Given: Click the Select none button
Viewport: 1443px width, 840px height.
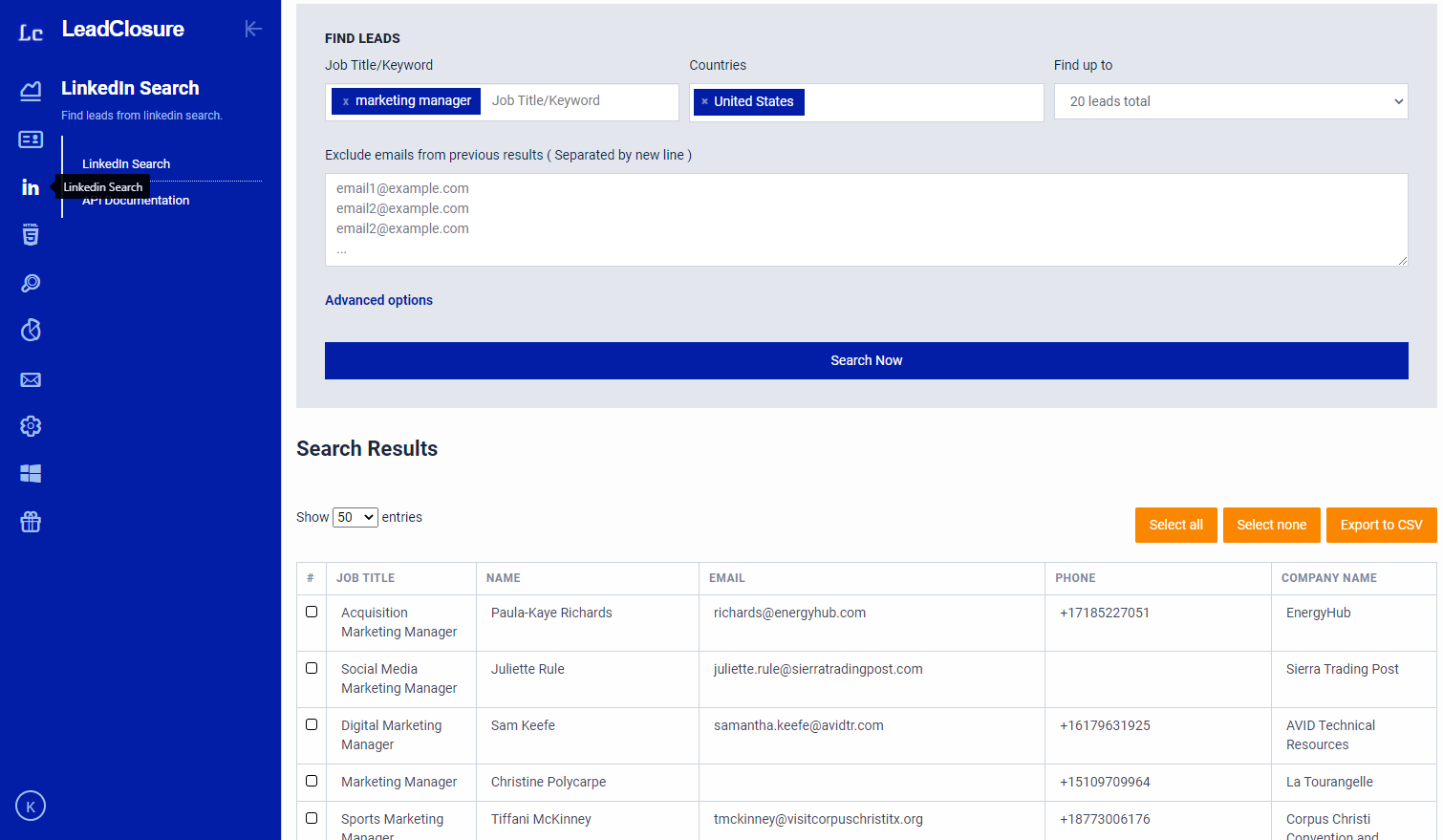Looking at the screenshot, I should click(1272, 525).
